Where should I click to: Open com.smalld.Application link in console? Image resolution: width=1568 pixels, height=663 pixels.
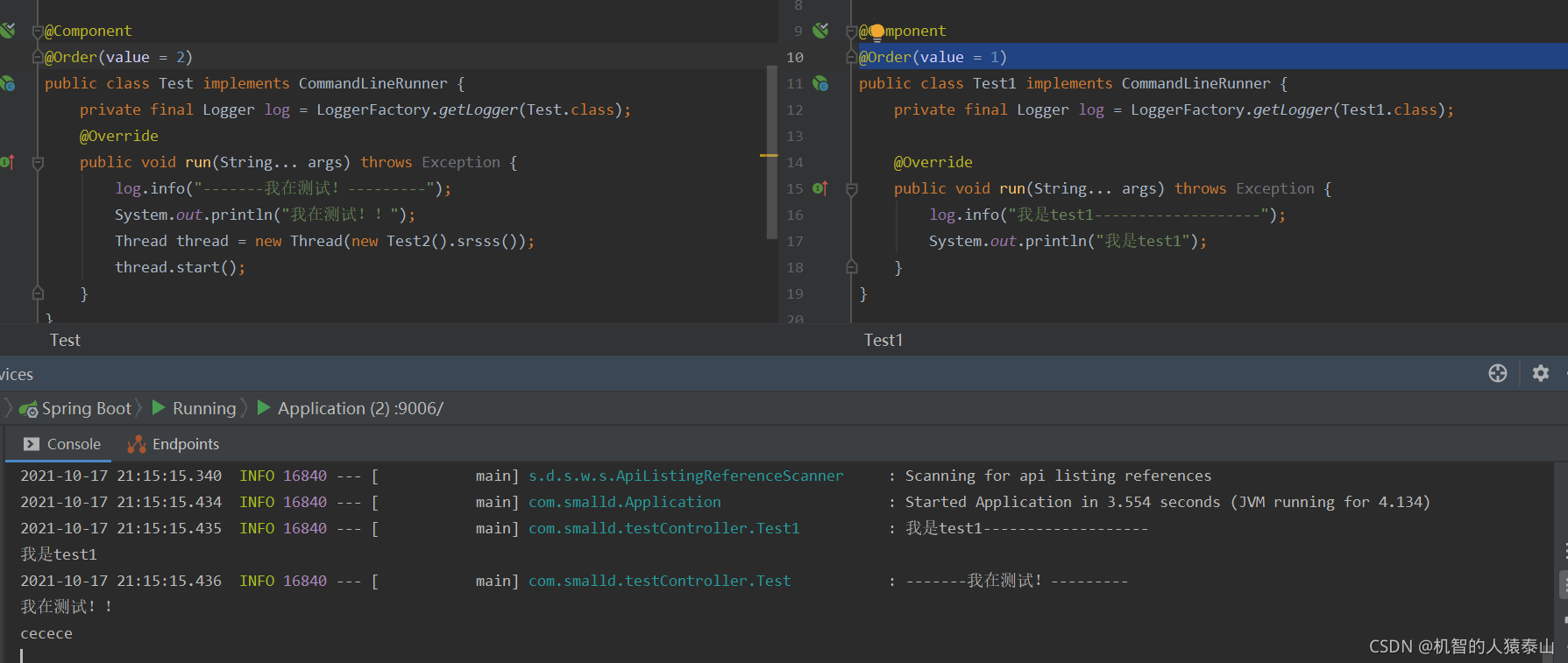pyautogui.click(x=624, y=502)
